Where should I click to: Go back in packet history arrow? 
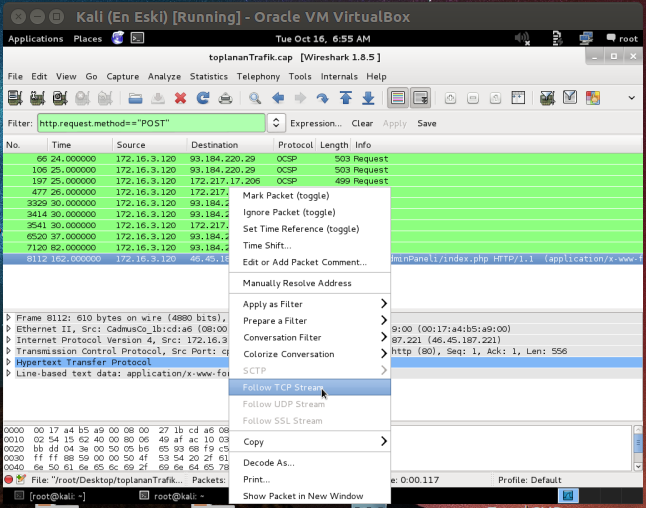278,98
